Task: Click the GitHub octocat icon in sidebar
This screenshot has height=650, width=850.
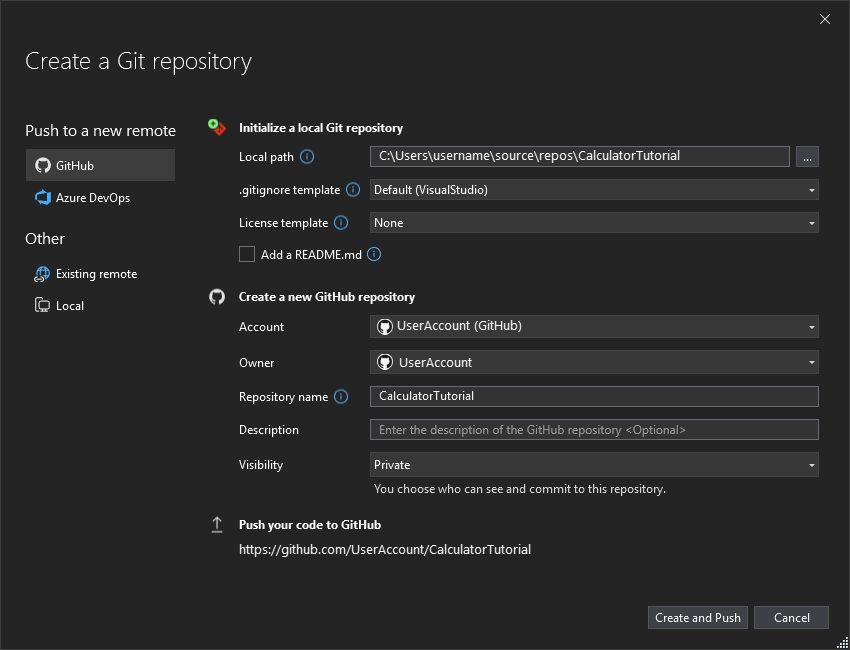Action: (x=43, y=165)
